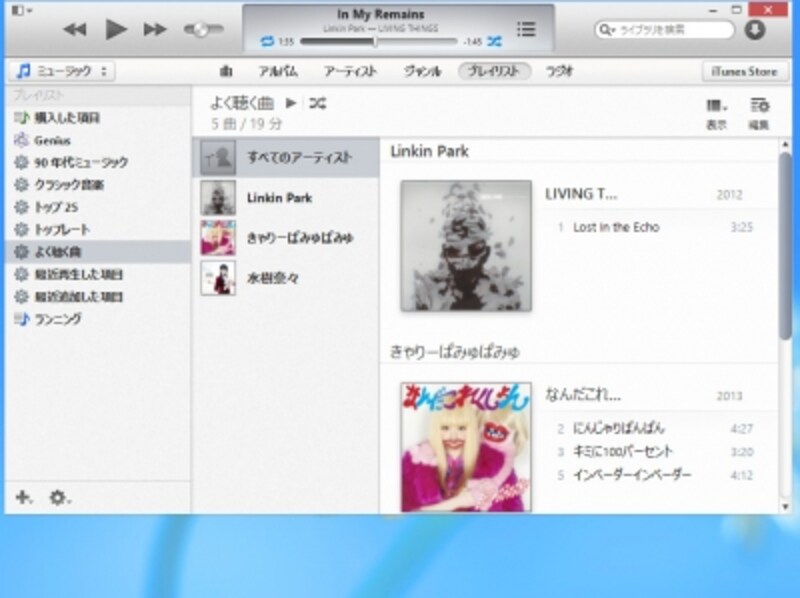Toggle shuffle icon in now playing
This screenshot has width=800, height=598.
tap(494, 41)
